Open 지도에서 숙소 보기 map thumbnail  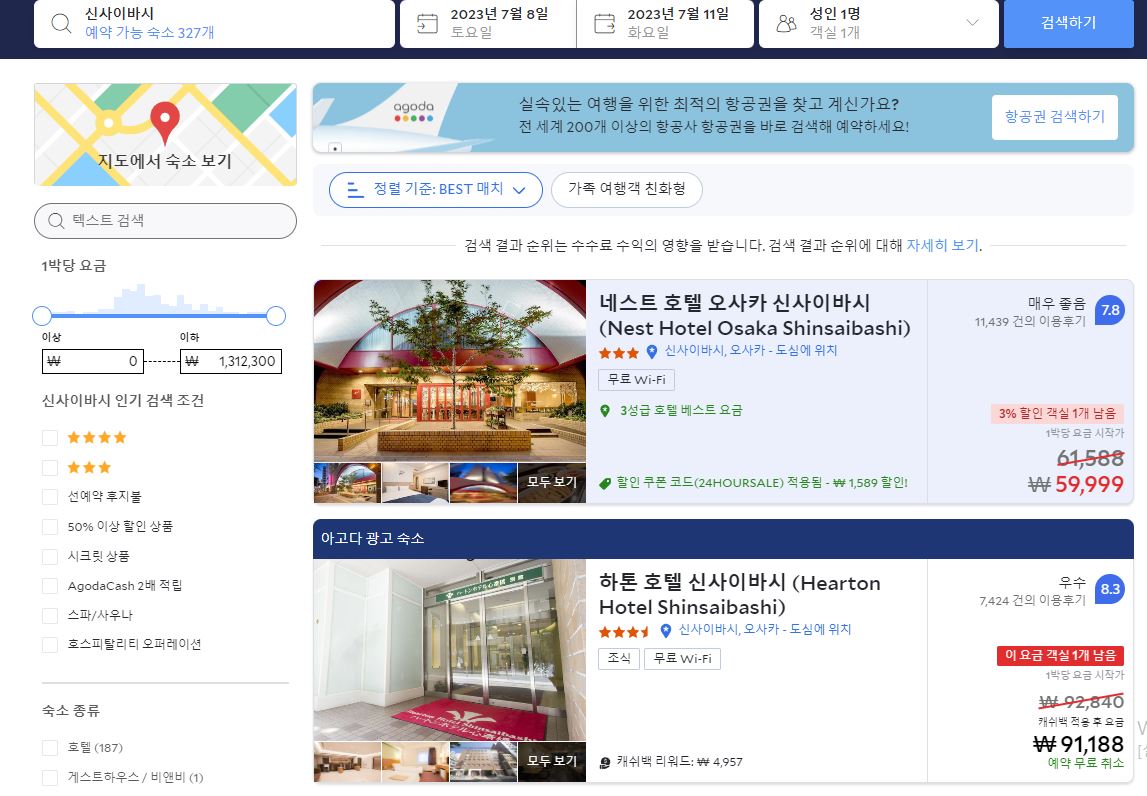tap(165, 135)
